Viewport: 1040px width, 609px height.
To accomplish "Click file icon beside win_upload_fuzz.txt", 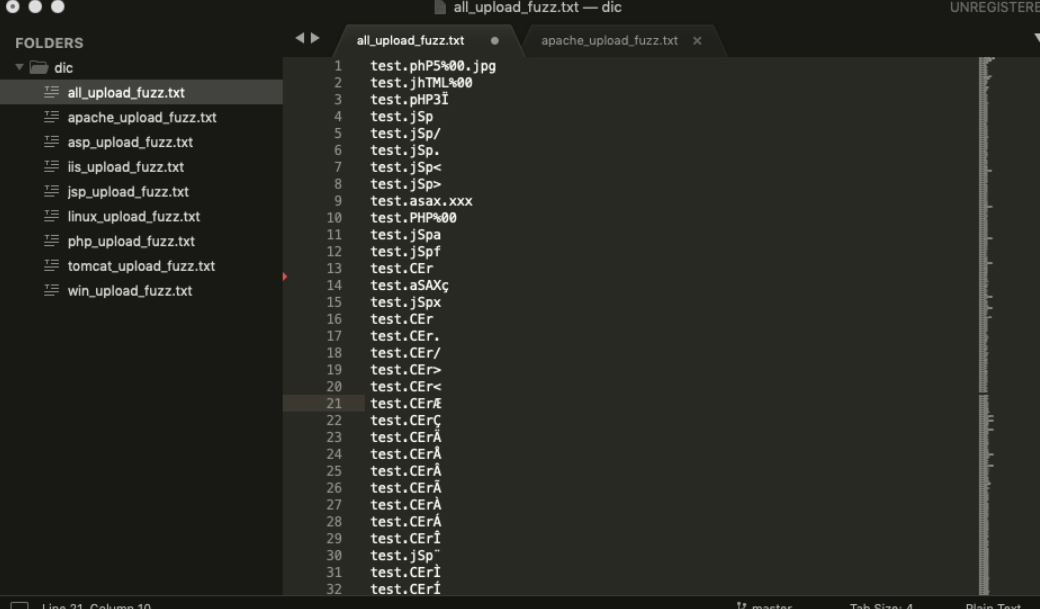I will pos(52,291).
